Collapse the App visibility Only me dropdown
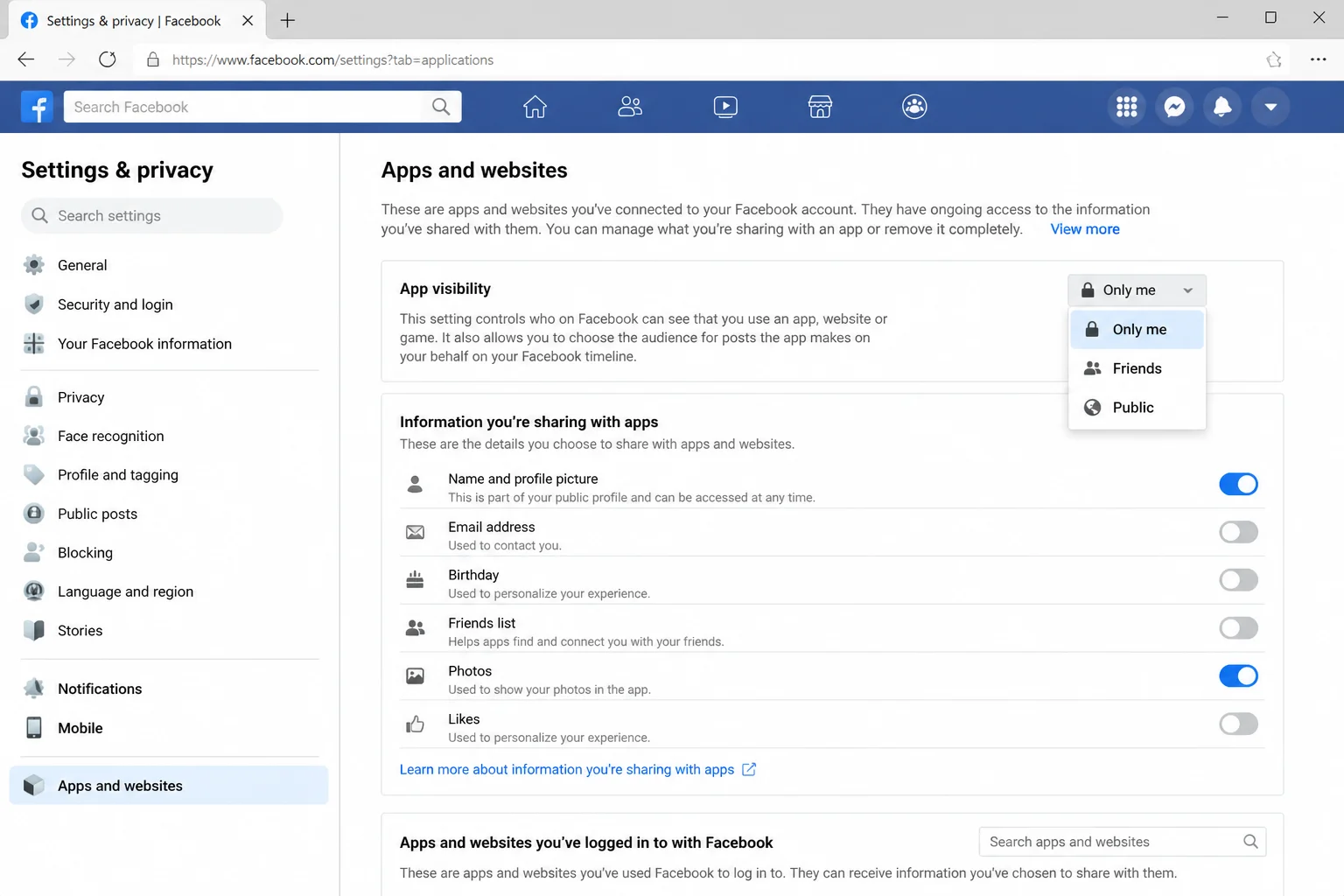The width and height of the screenshot is (1344, 896). 1137,290
